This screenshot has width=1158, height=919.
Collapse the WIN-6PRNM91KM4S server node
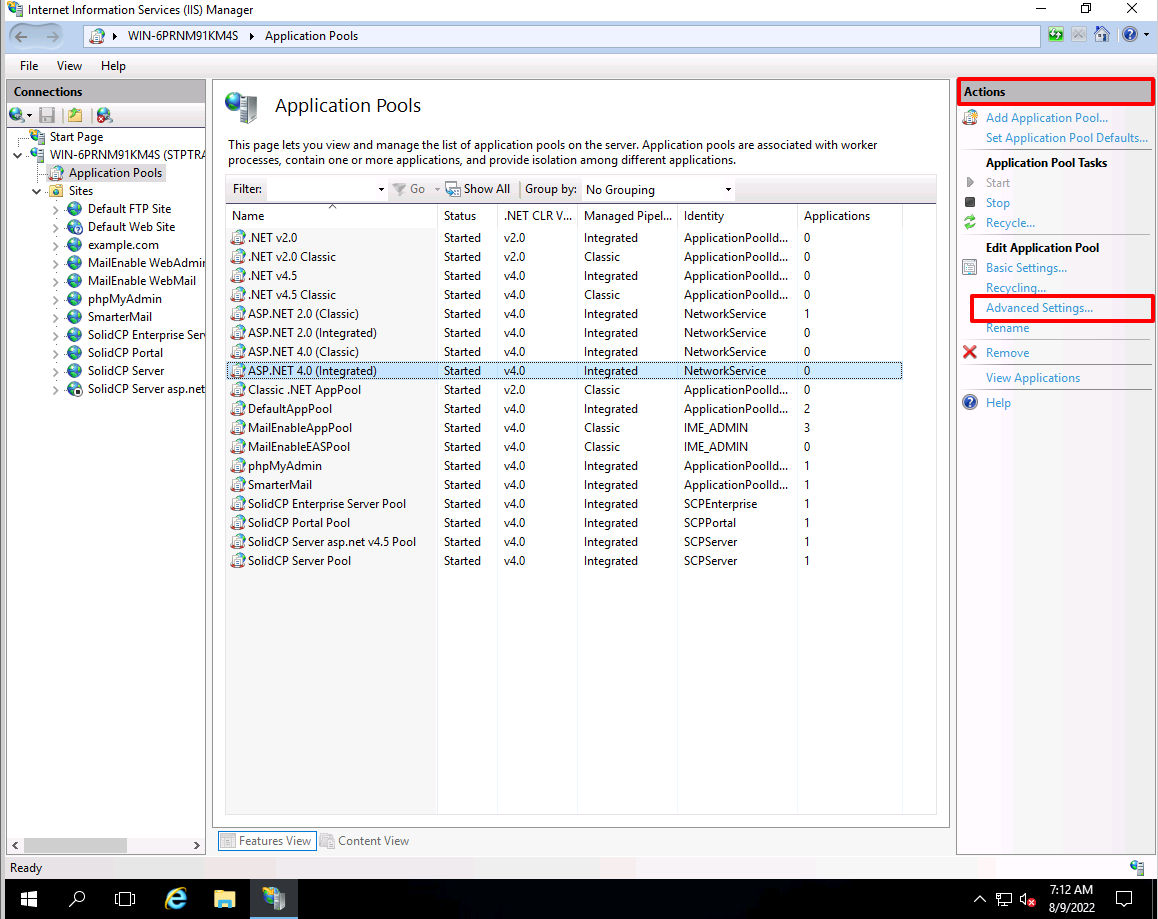pyautogui.click(x=18, y=155)
